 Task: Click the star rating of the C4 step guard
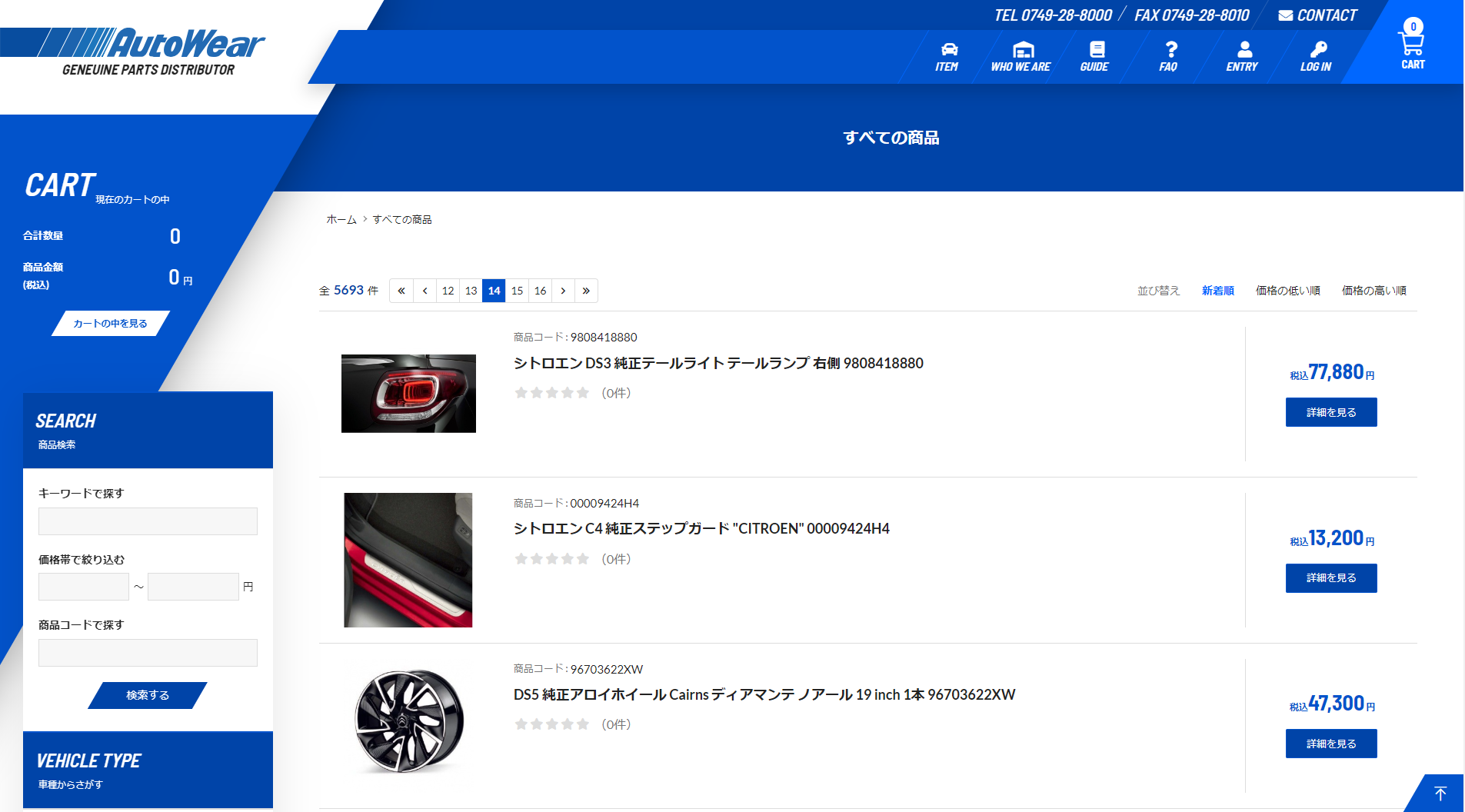(551, 559)
